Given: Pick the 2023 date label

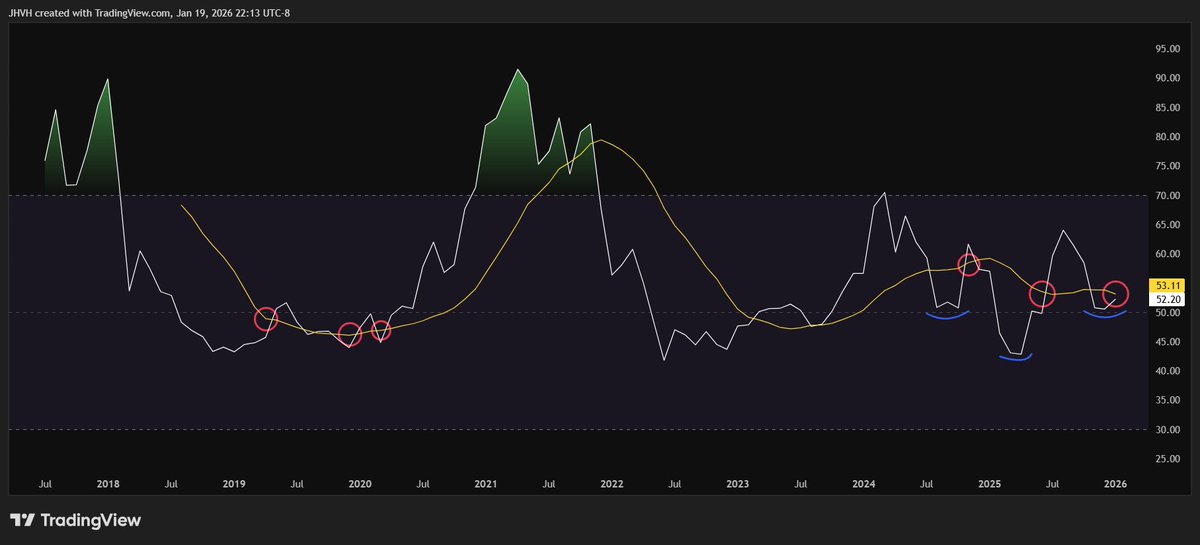Looking at the screenshot, I should click(x=738, y=484).
